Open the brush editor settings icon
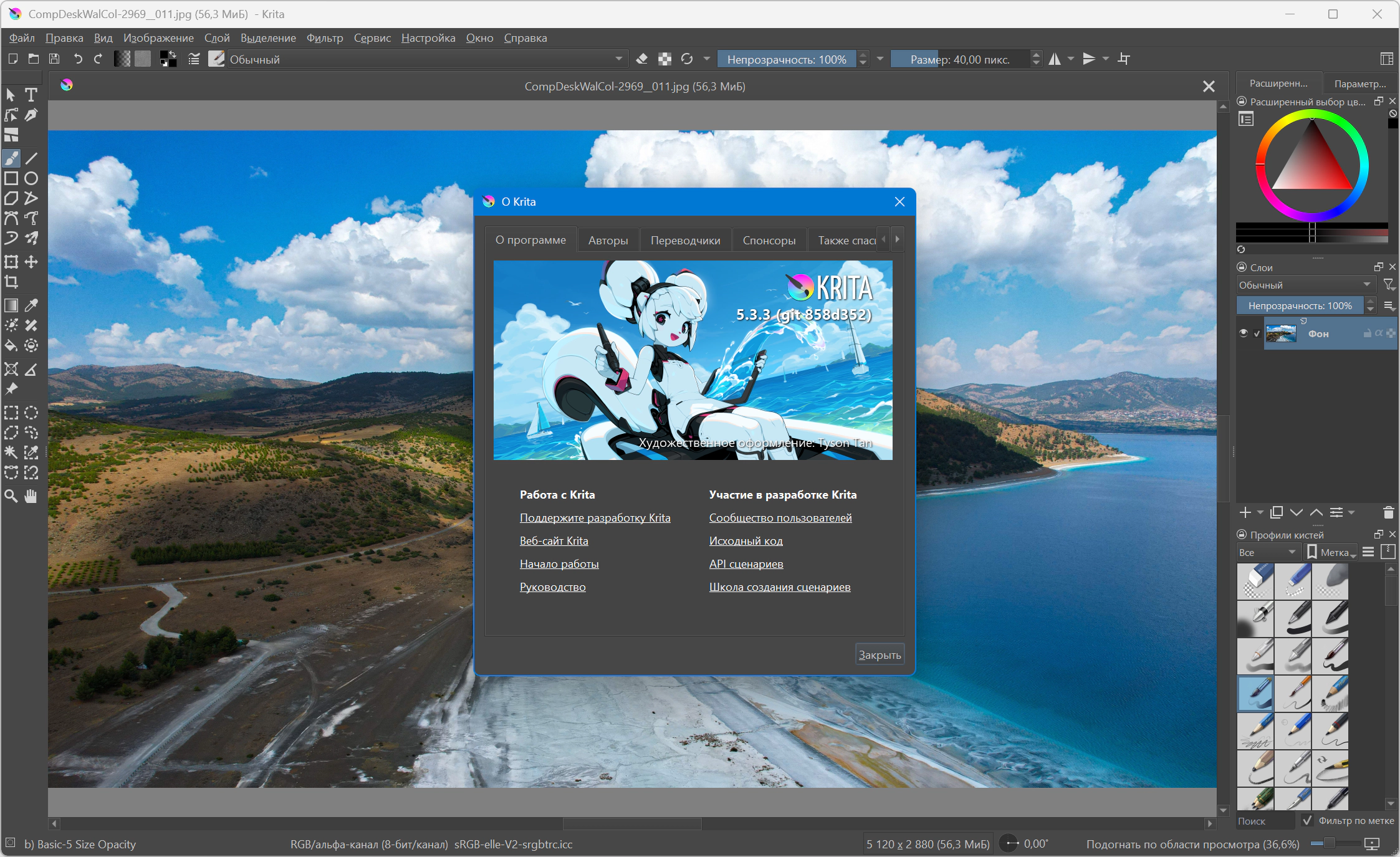This screenshot has height=857, width=1400. (x=194, y=59)
